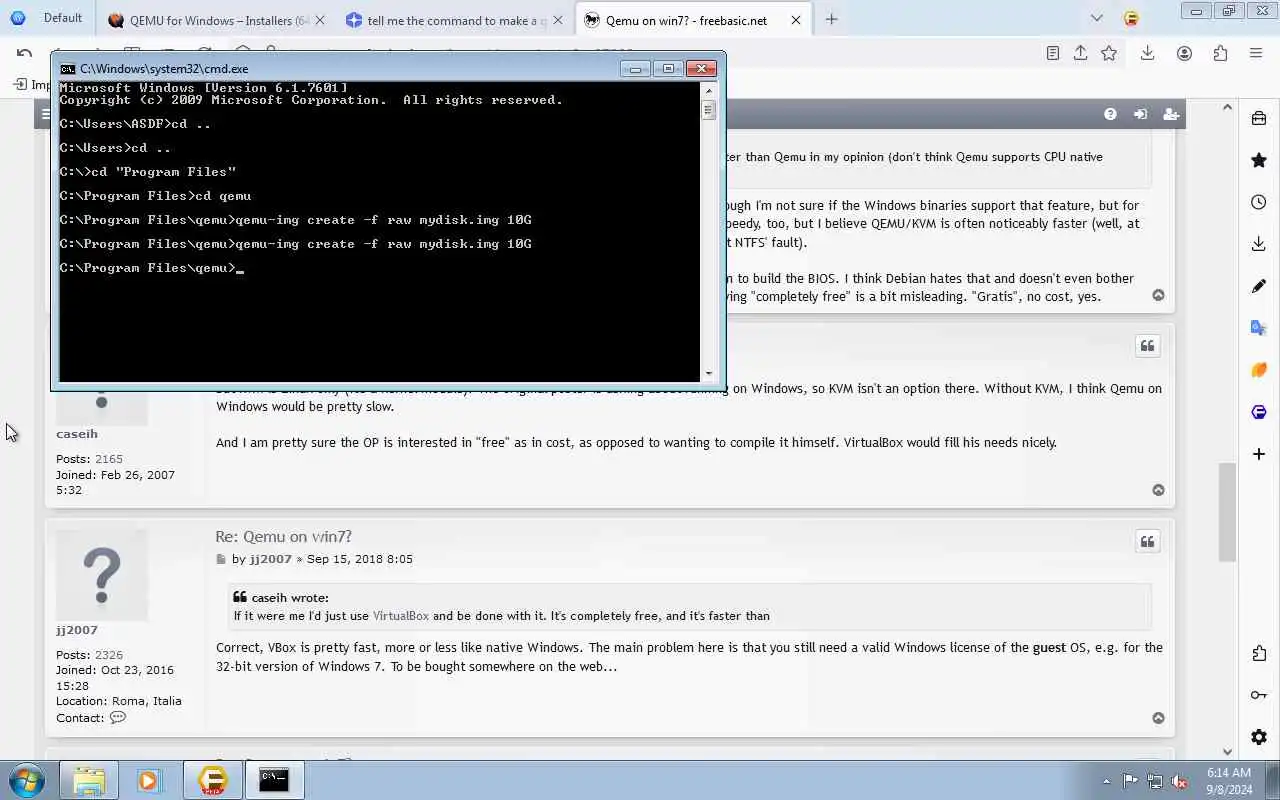Close the 'tell me the command' tab
This screenshot has height=800, width=1280.
pos(557,19)
